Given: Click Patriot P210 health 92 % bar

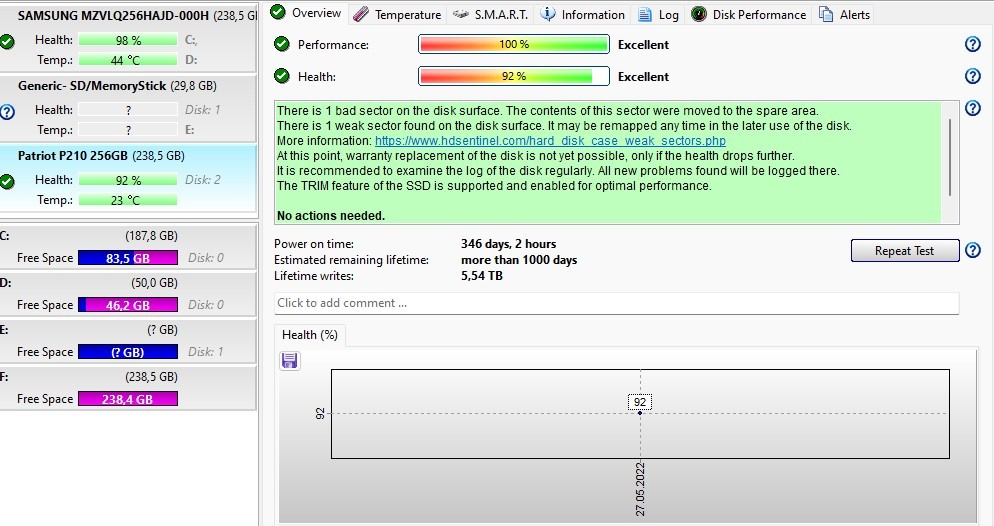Looking at the screenshot, I should 128,180.
